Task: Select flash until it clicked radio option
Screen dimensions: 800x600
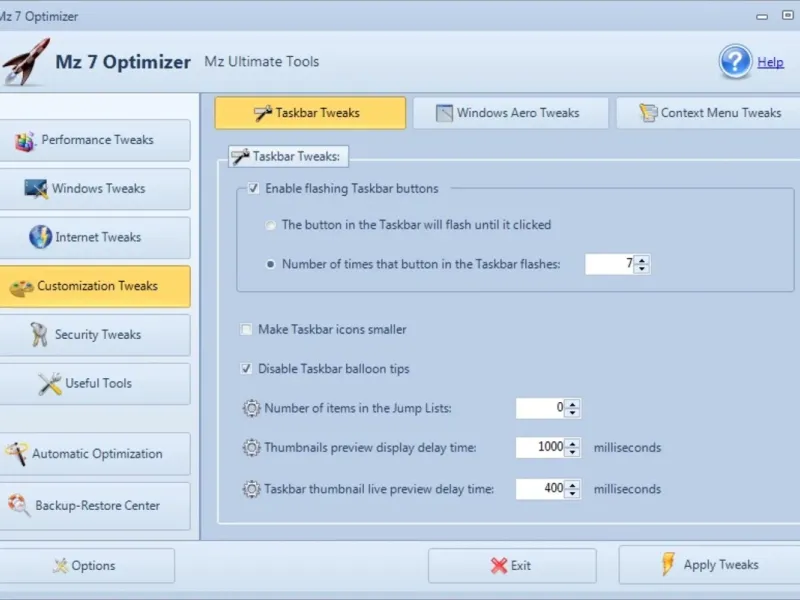Action: tap(270, 225)
